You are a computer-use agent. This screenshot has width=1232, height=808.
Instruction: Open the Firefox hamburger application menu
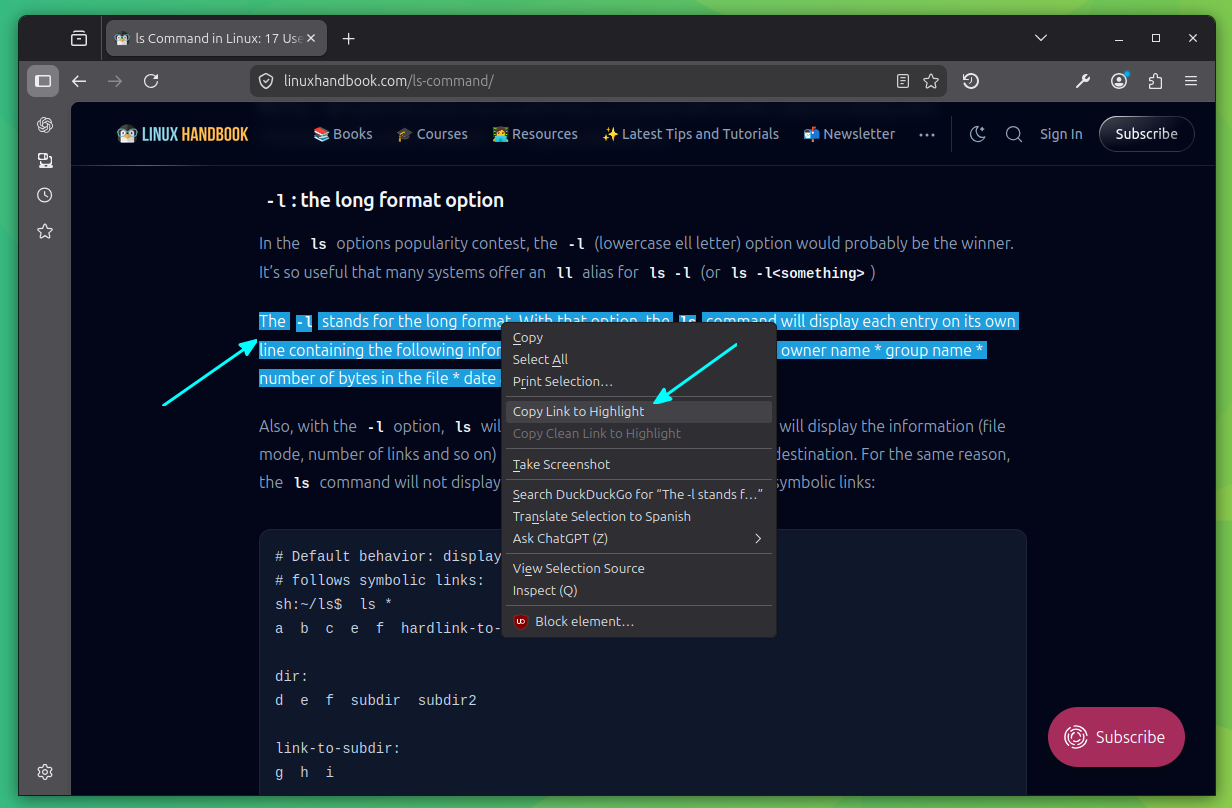click(x=1191, y=81)
